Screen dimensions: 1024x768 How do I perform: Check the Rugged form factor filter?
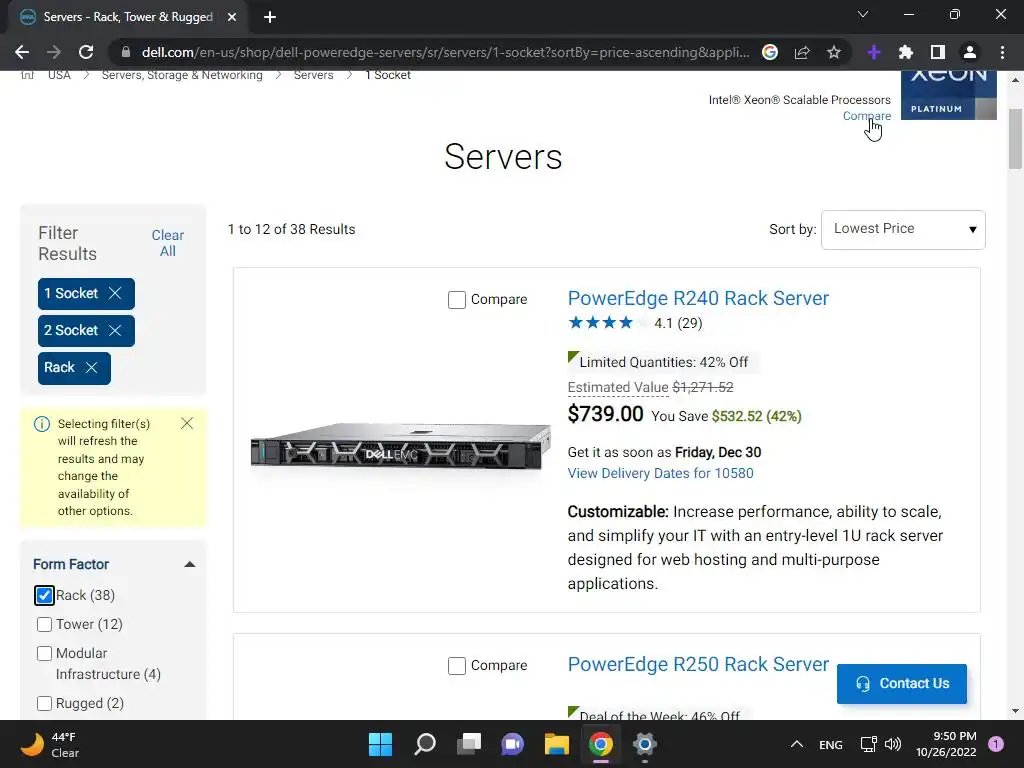44,703
